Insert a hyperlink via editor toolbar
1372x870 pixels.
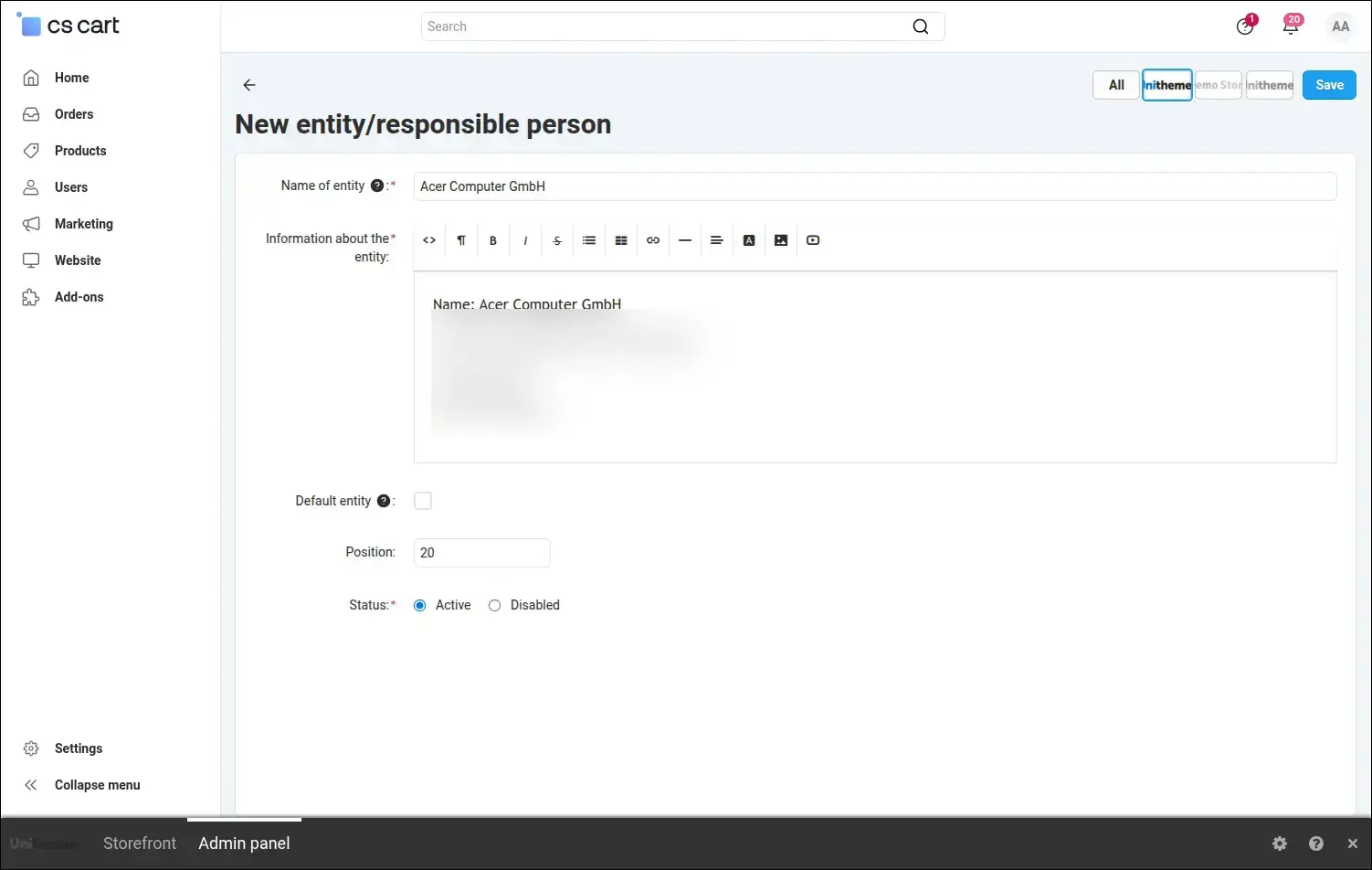653,240
